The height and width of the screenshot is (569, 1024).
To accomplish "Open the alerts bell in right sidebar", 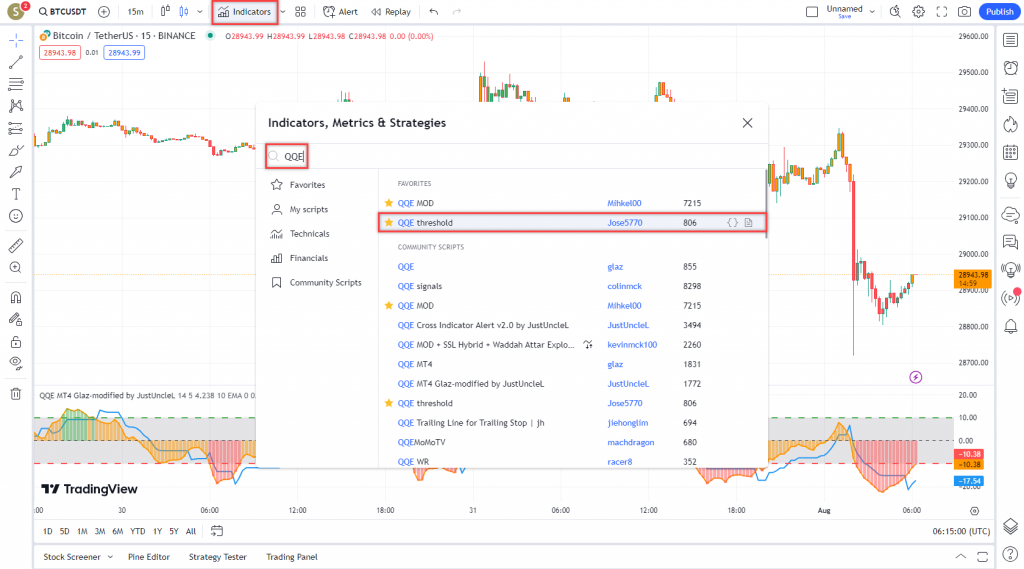I will click(x=1010, y=326).
